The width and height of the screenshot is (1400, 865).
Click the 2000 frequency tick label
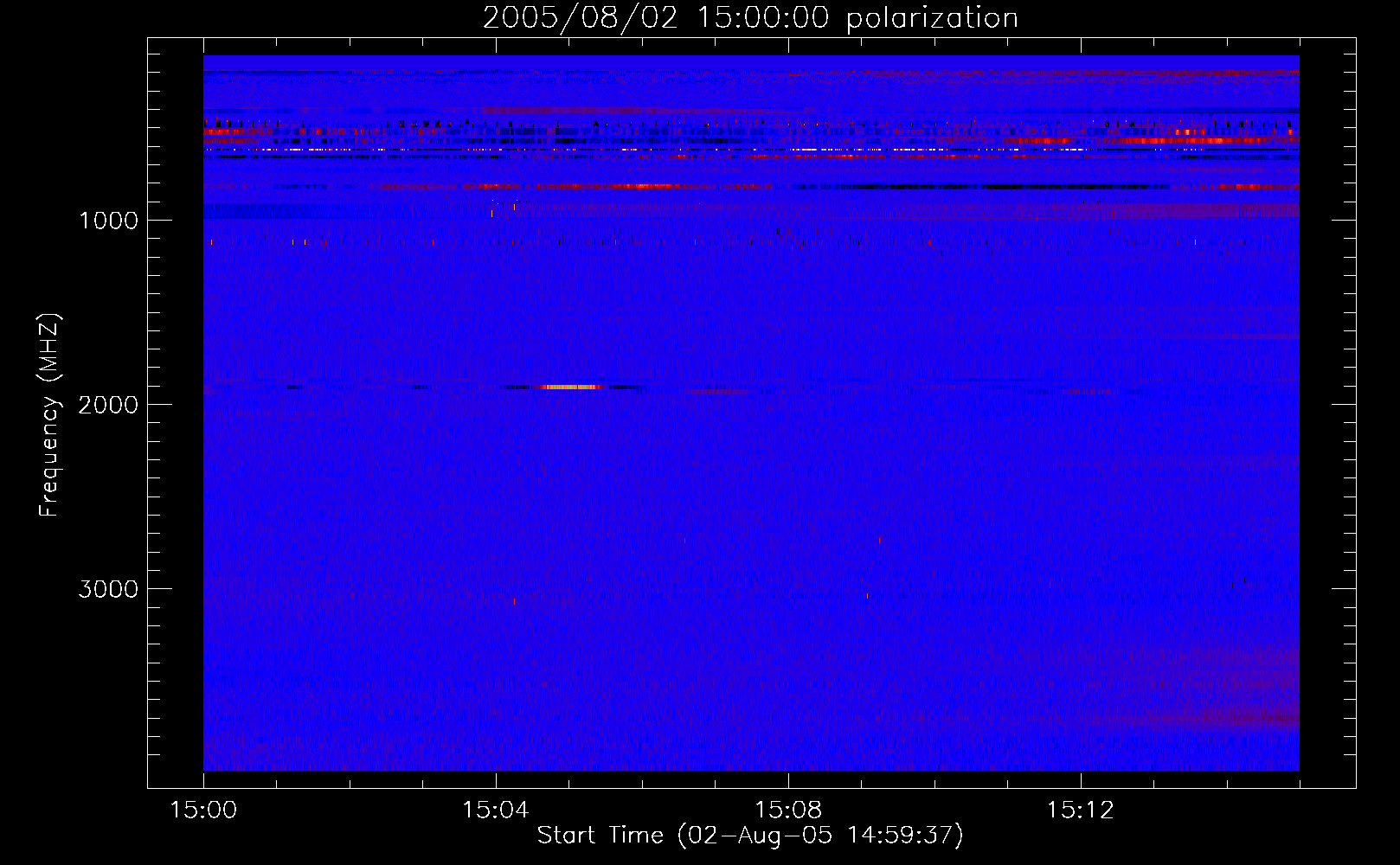click(108, 405)
